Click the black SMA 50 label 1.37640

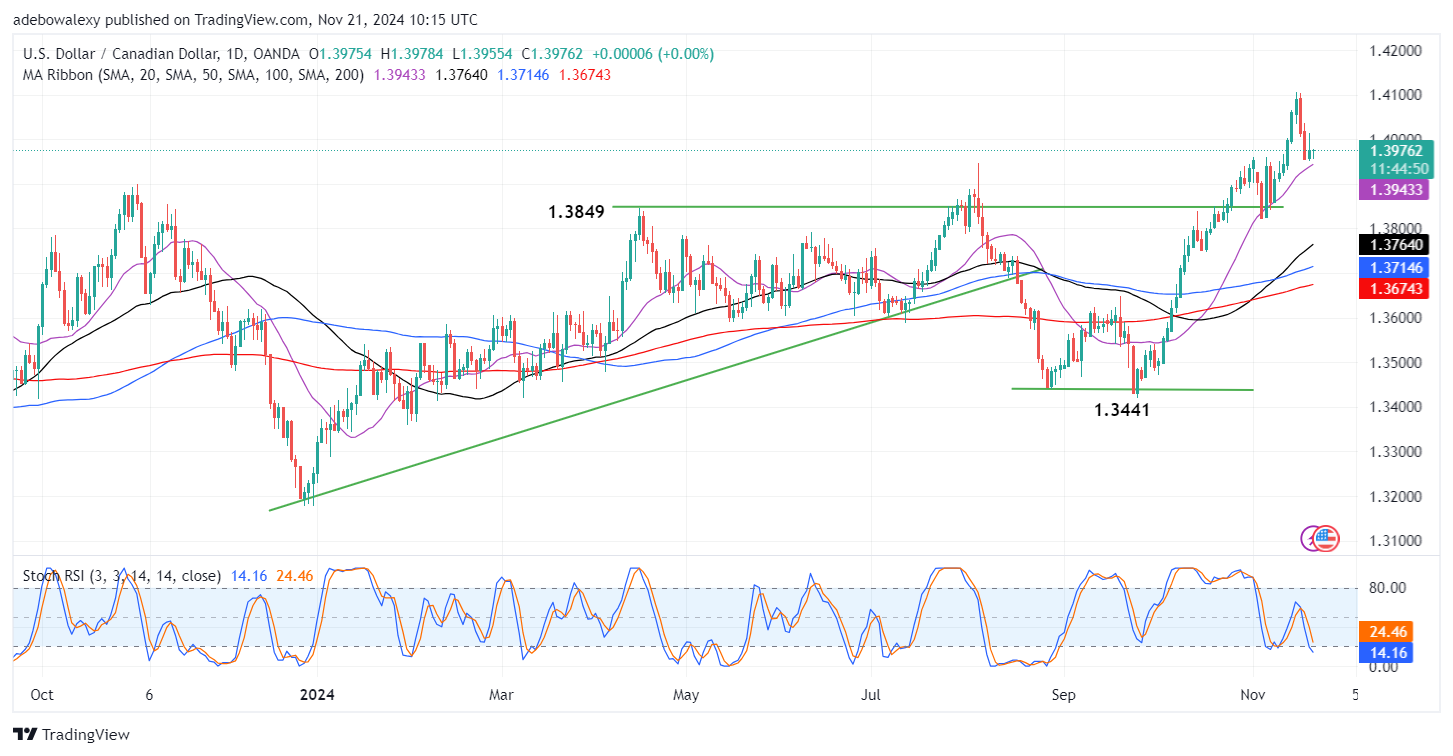[x=1396, y=243]
